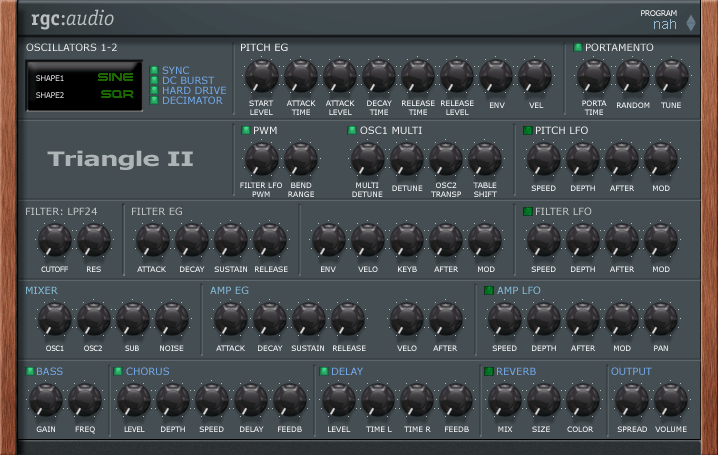Click the Filter EG SUSTAIN knob
Viewport: 718px width, 455px height.
231,240
